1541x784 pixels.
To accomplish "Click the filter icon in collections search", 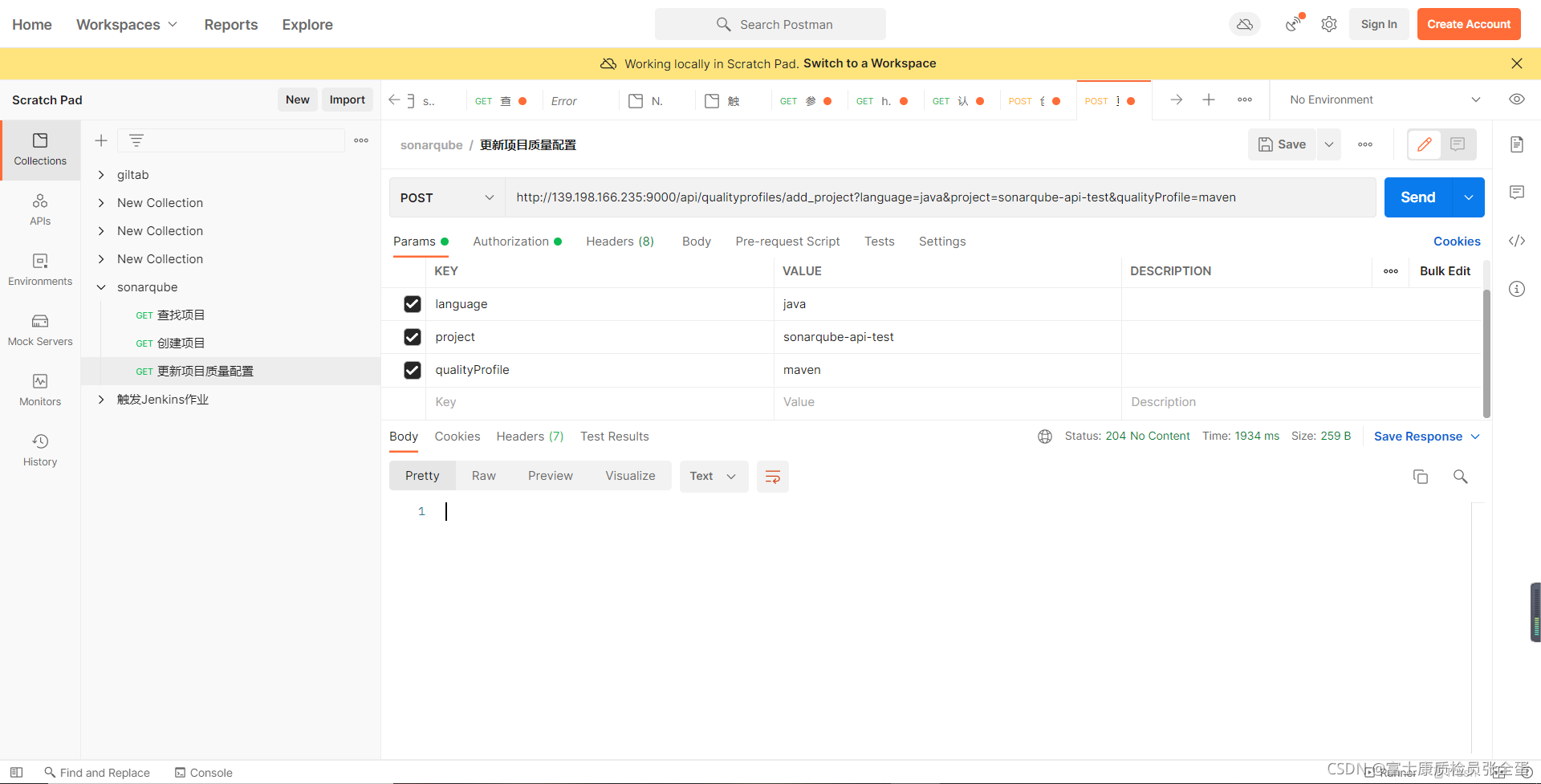I will [x=136, y=140].
